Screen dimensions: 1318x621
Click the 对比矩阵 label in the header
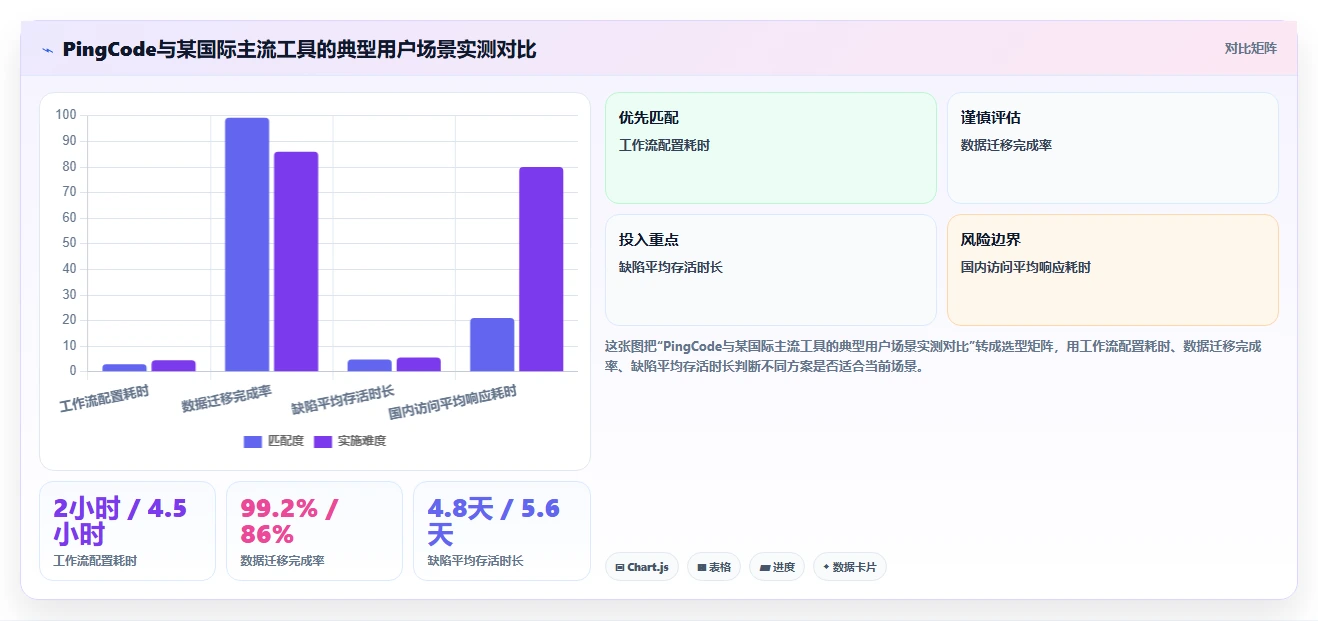1250,48
